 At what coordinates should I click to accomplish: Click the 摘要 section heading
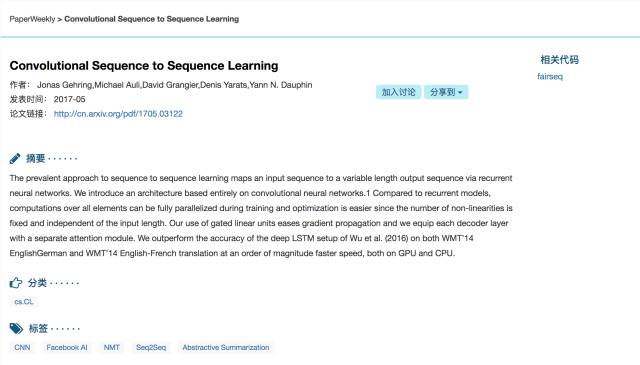coord(36,158)
